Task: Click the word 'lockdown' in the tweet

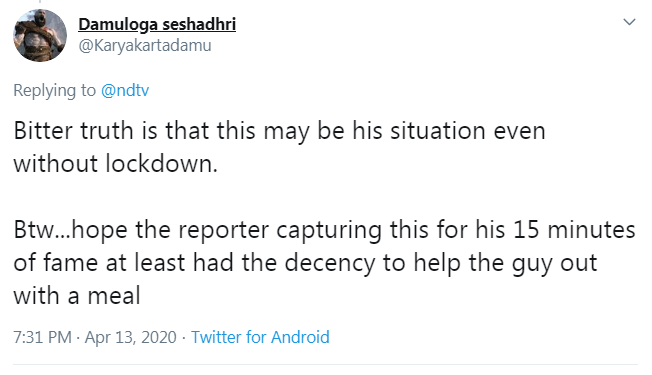Action: tap(159, 163)
